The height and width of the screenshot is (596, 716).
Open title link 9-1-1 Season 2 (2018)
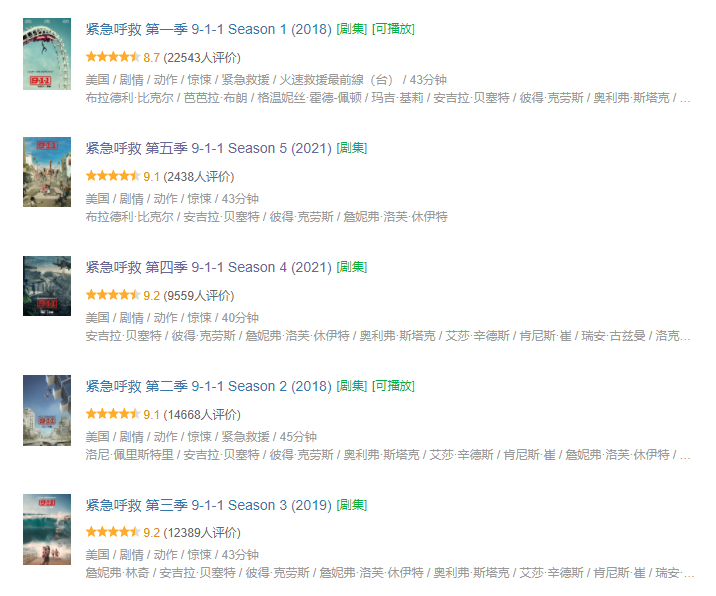coord(209,386)
